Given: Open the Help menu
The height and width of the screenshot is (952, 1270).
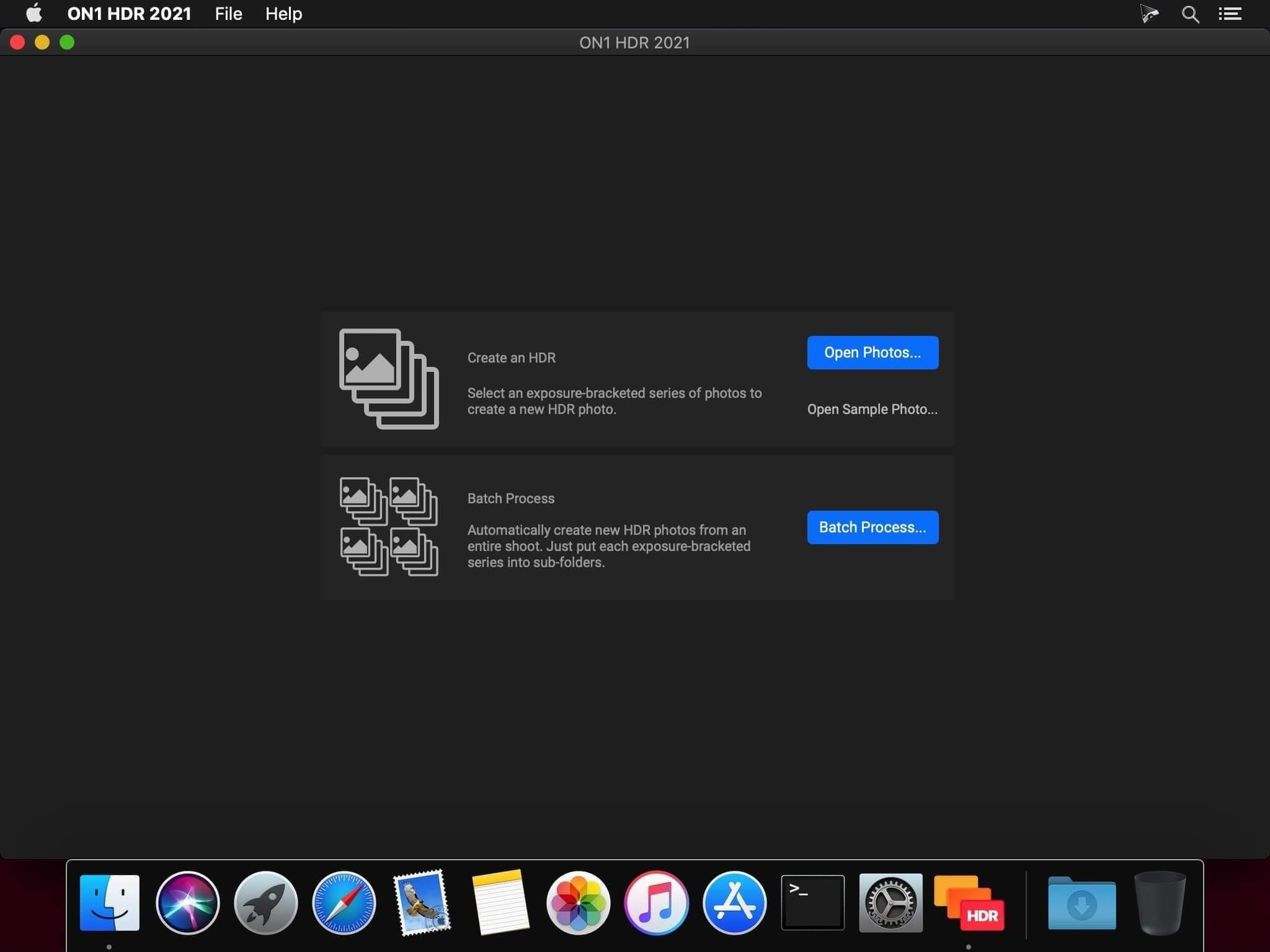Looking at the screenshot, I should (x=283, y=14).
